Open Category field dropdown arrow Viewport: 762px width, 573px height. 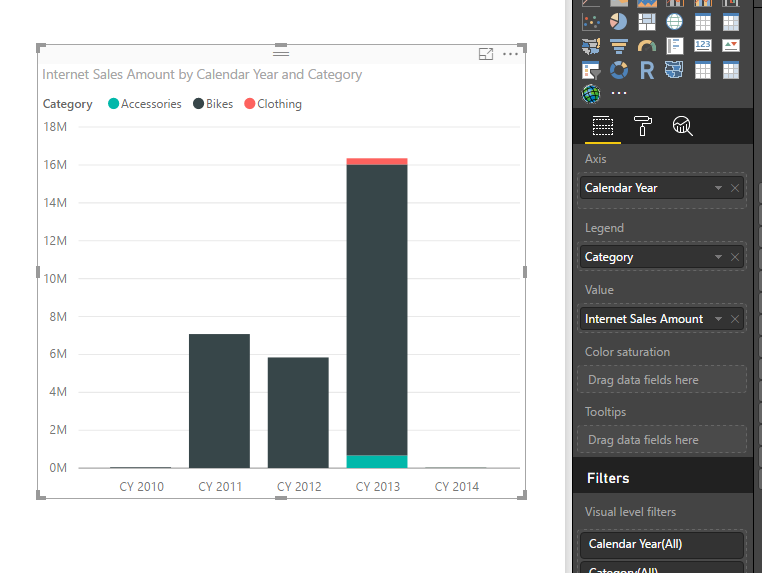coord(718,257)
